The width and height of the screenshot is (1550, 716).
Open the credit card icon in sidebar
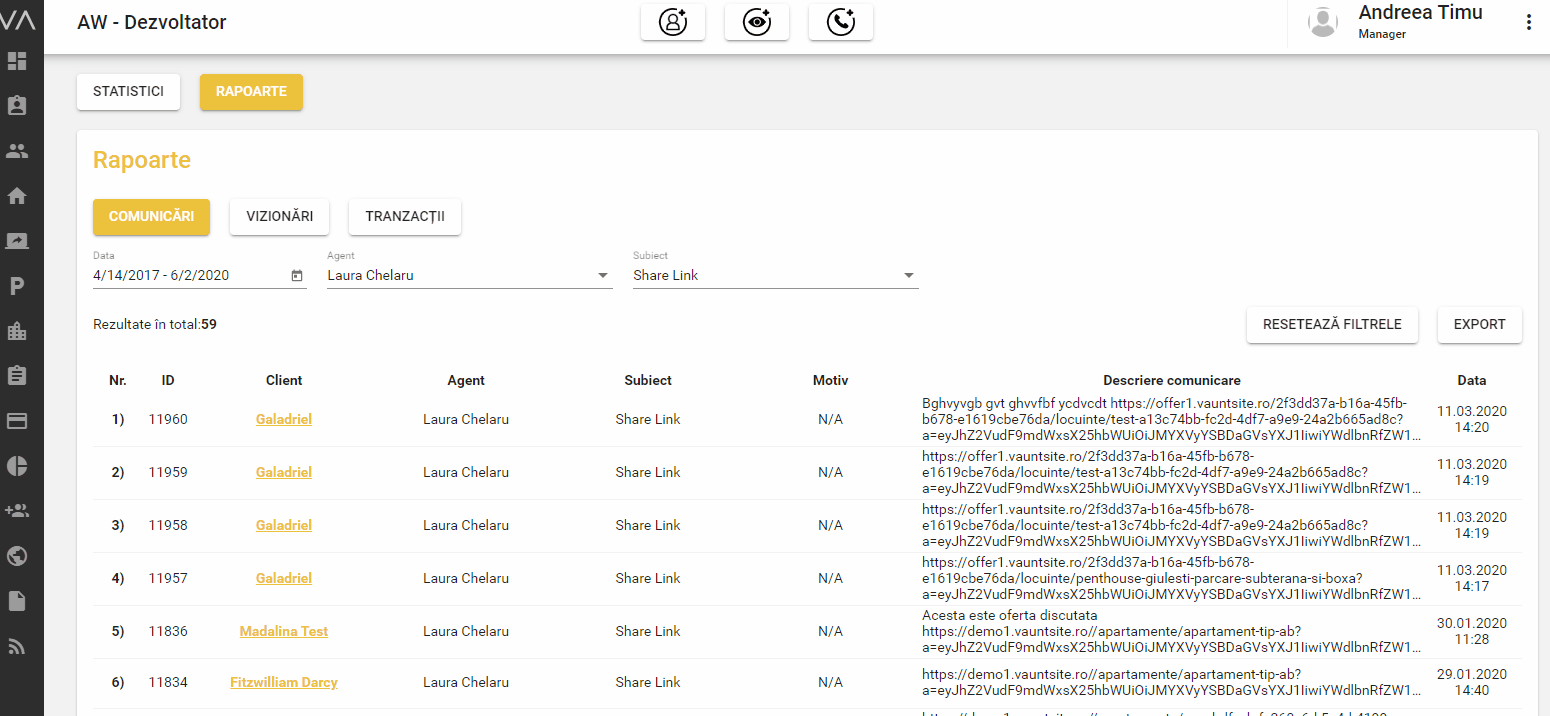tap(17, 421)
